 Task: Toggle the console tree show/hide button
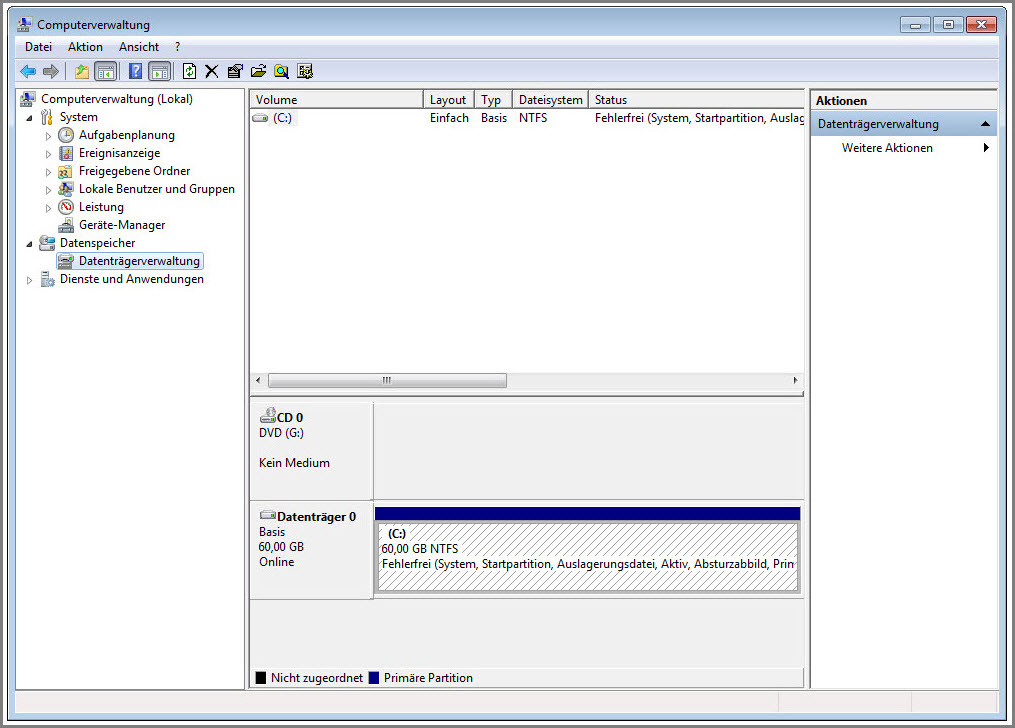click(105, 71)
